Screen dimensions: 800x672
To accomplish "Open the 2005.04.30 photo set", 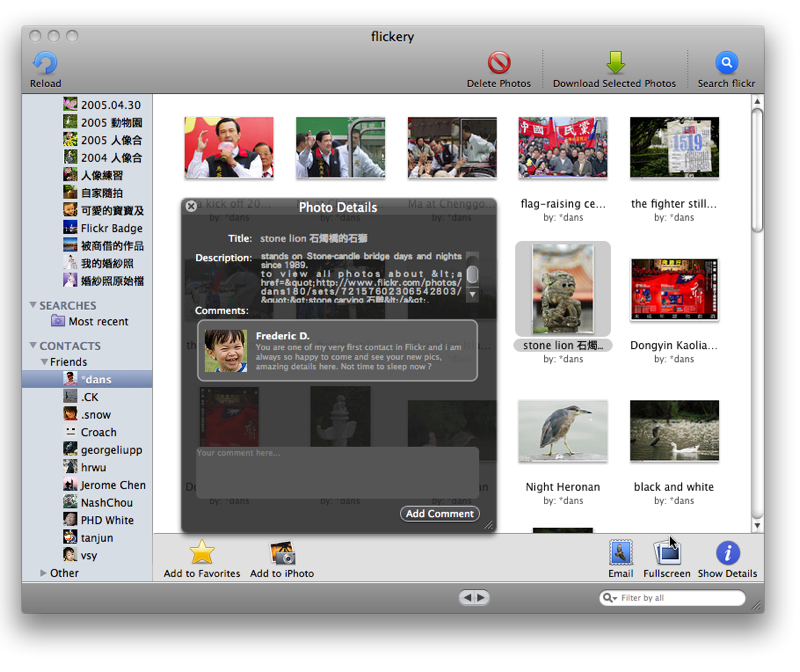I will click(87, 105).
